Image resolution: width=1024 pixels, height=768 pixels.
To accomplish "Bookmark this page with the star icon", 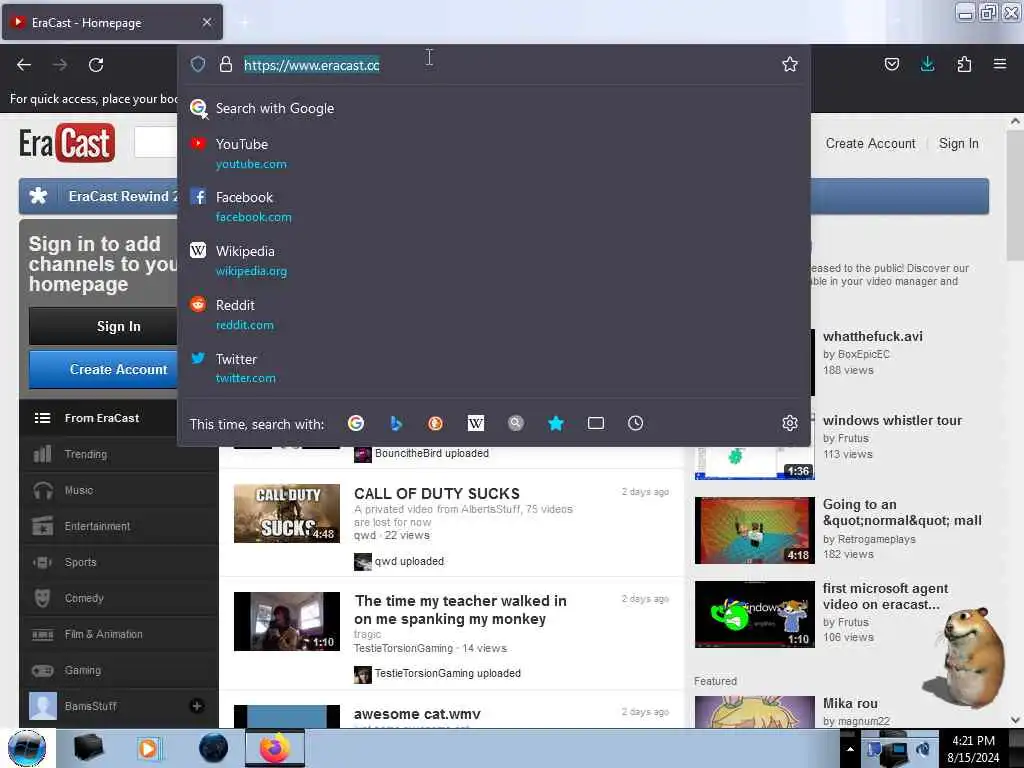I will 790,64.
